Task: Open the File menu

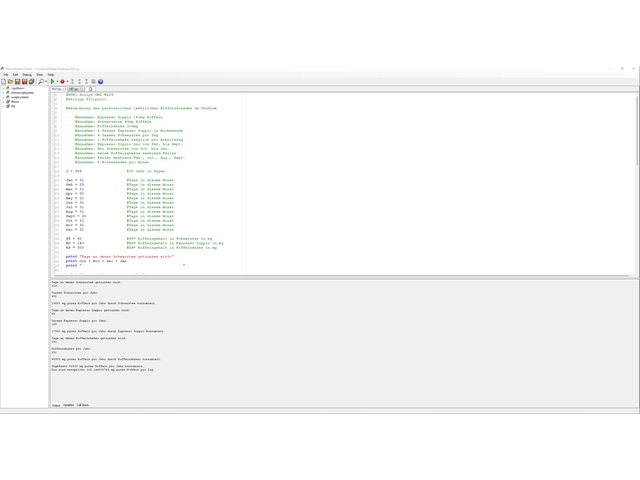Action: 6,75
